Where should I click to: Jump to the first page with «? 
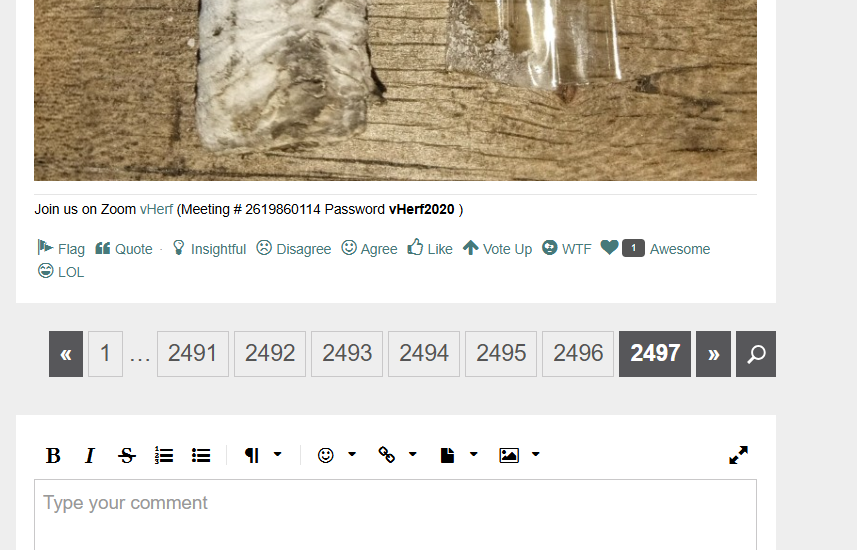point(66,354)
